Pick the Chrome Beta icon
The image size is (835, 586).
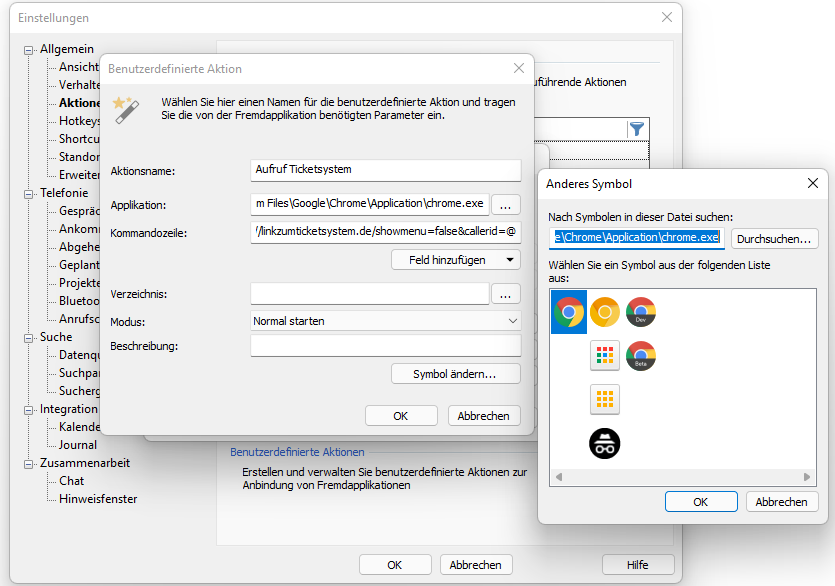[x=641, y=355]
